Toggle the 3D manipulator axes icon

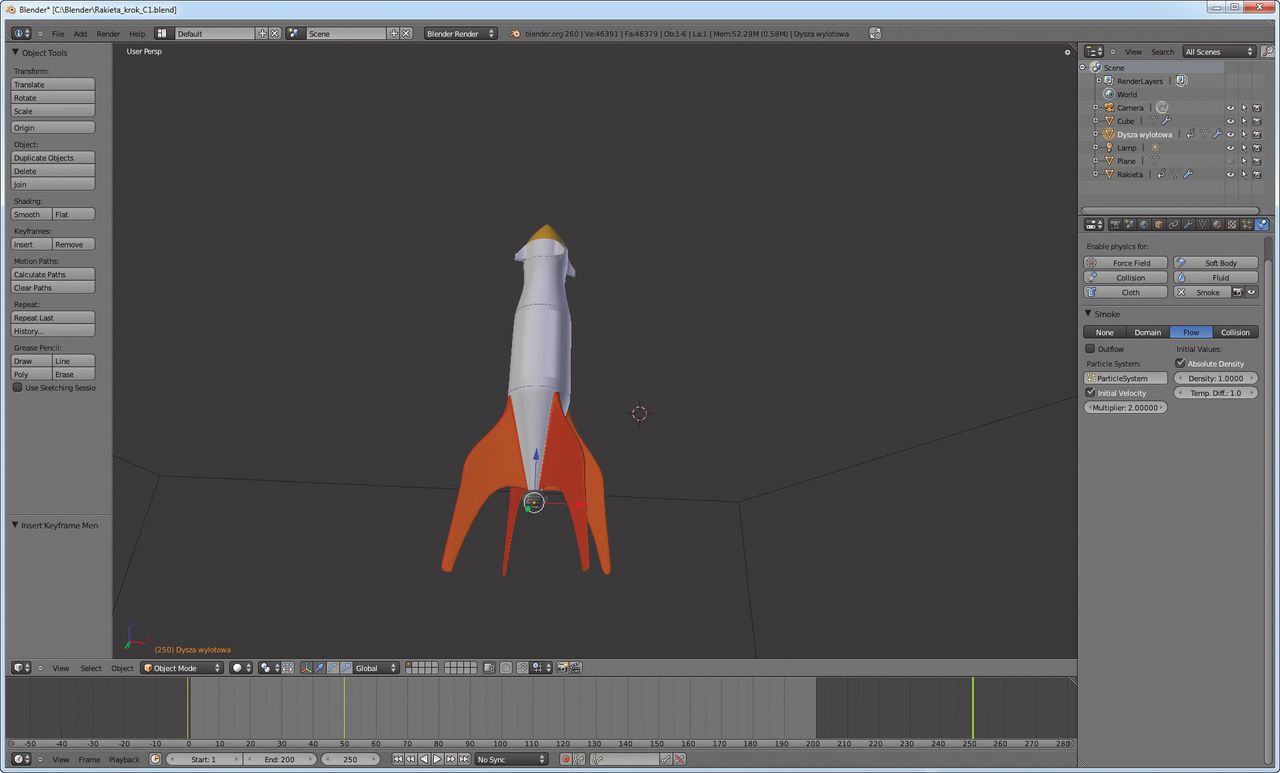(x=306, y=668)
